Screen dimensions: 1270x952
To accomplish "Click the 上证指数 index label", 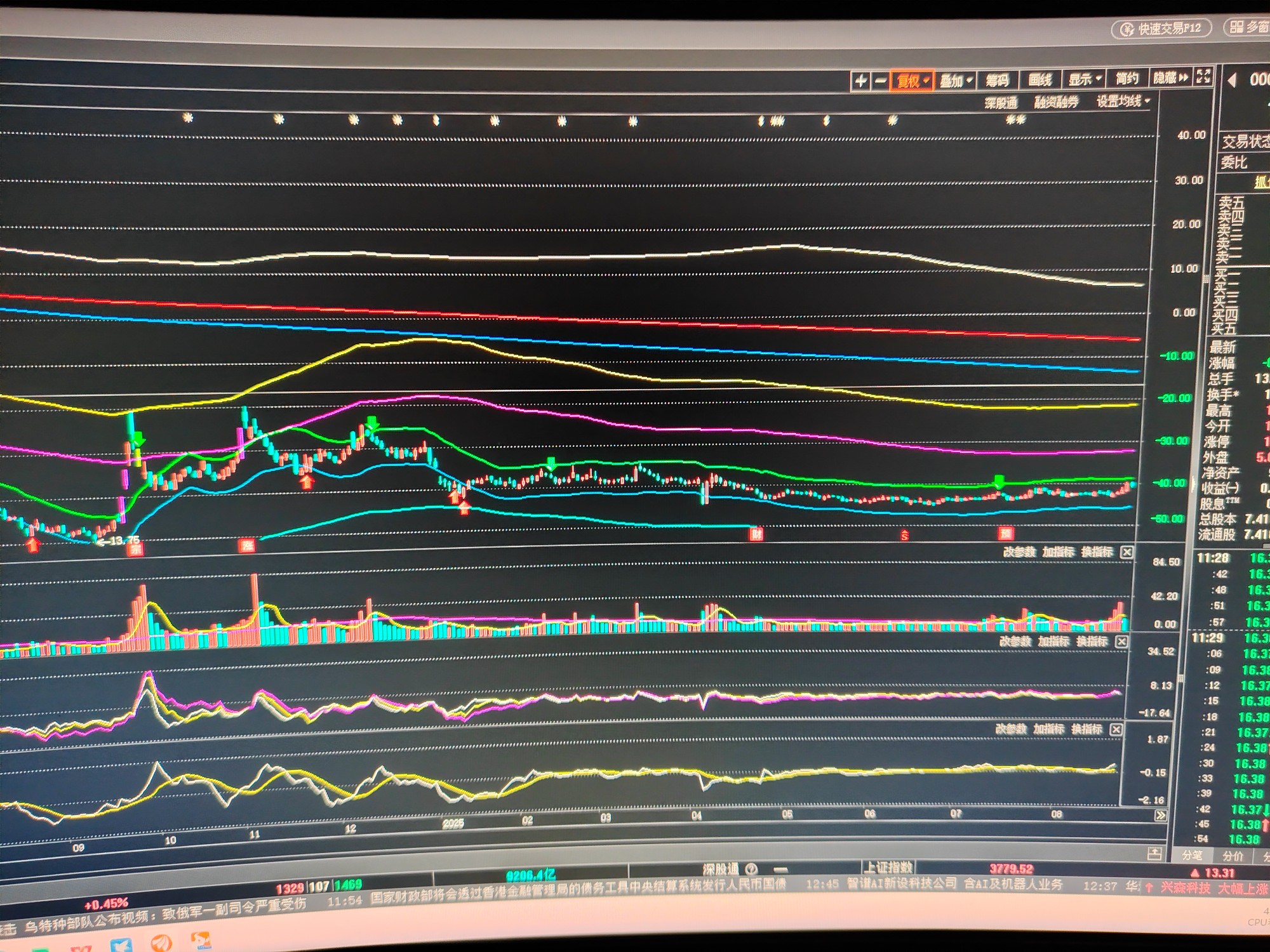I will (x=888, y=867).
